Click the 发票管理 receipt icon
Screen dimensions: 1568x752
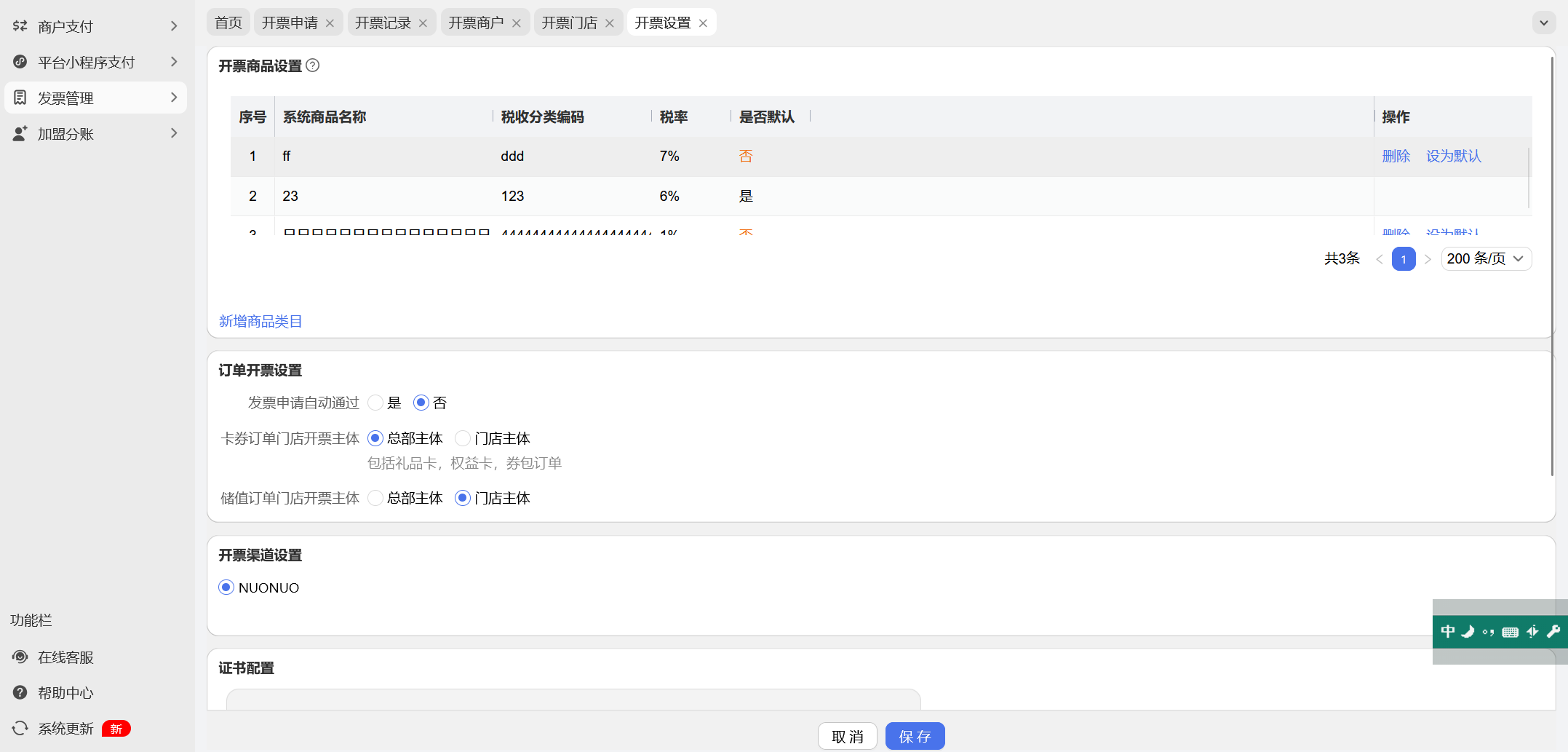tap(20, 98)
